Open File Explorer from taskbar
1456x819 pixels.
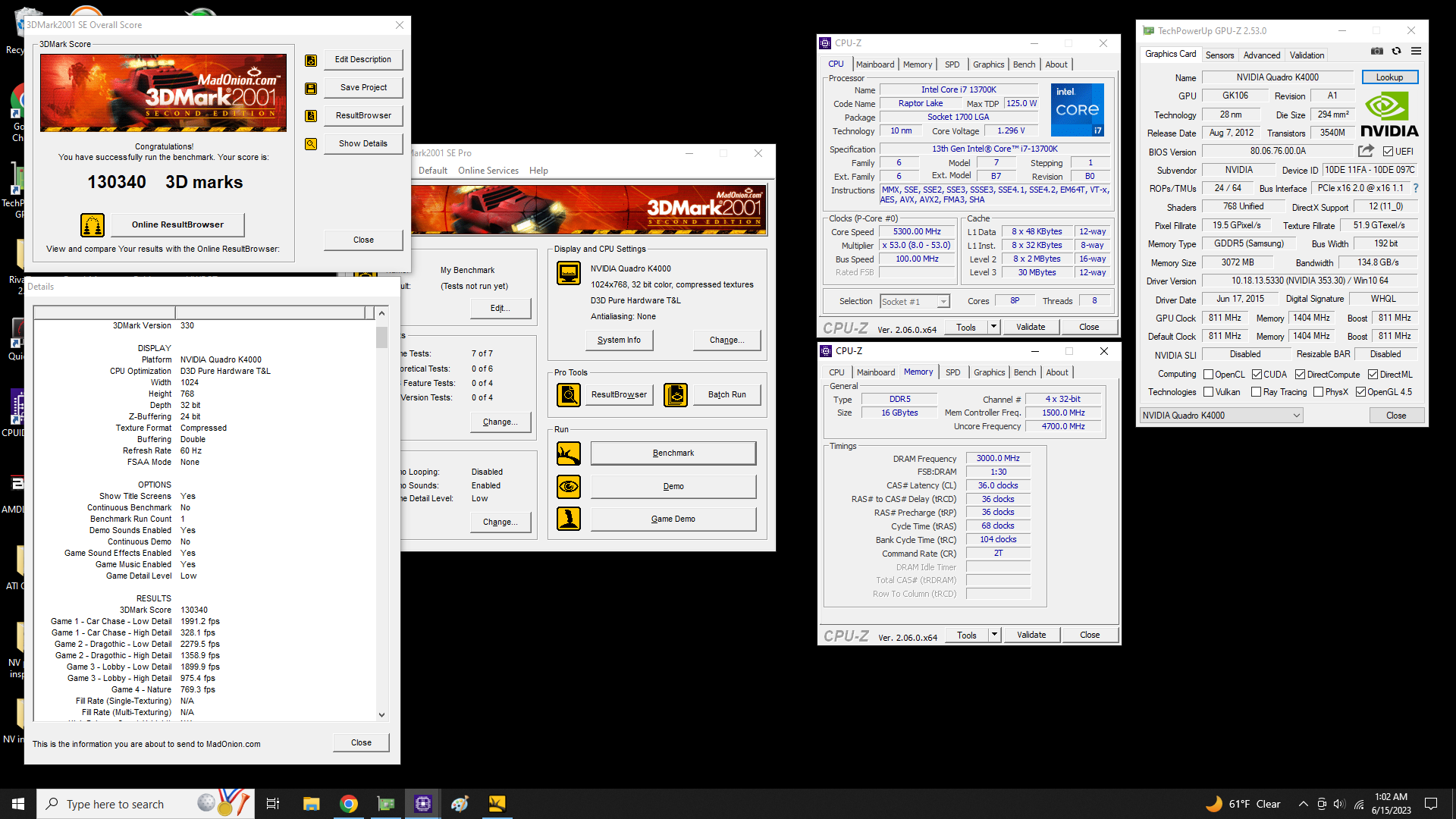click(x=311, y=804)
